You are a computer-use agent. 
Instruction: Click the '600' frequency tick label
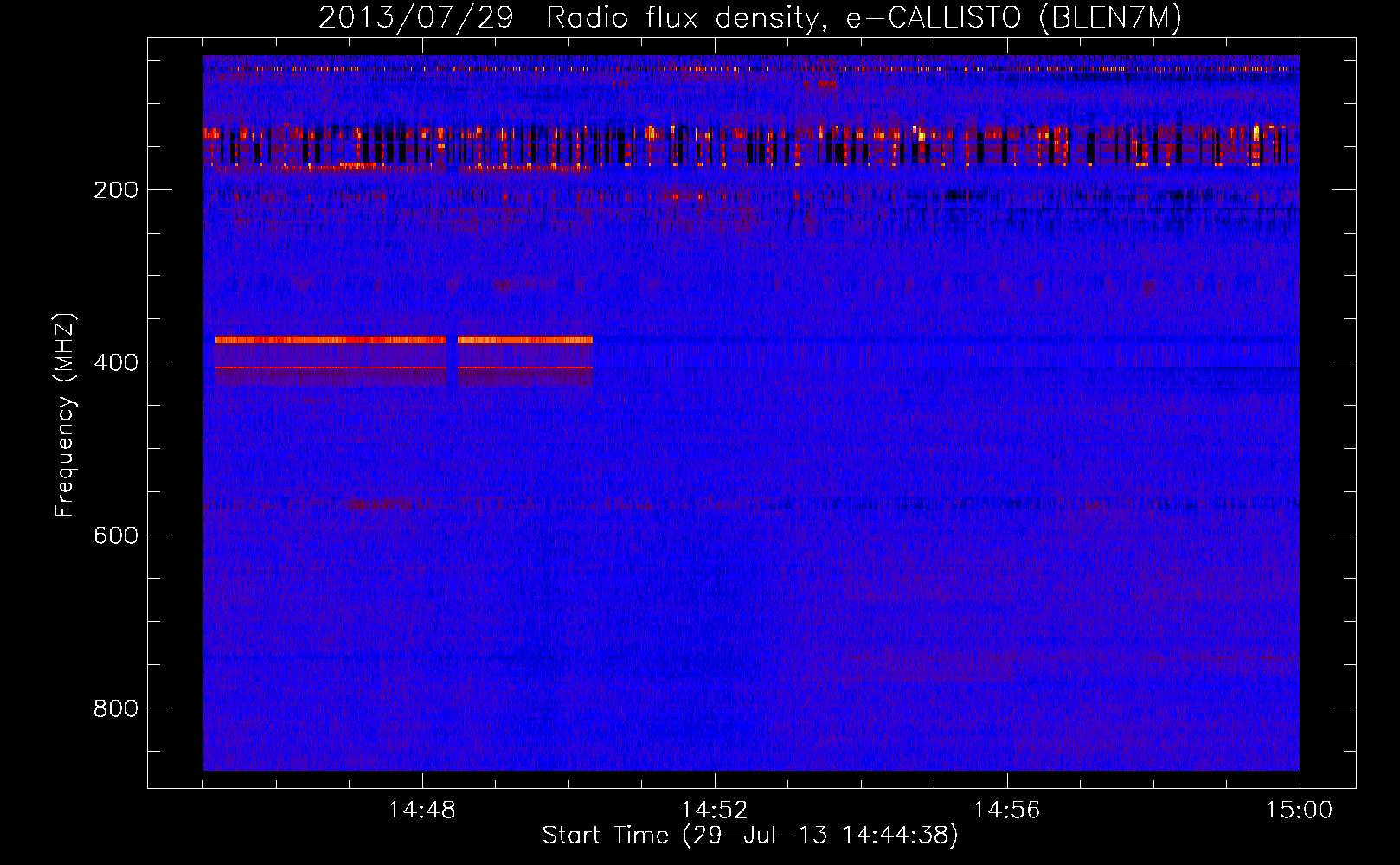tap(116, 535)
